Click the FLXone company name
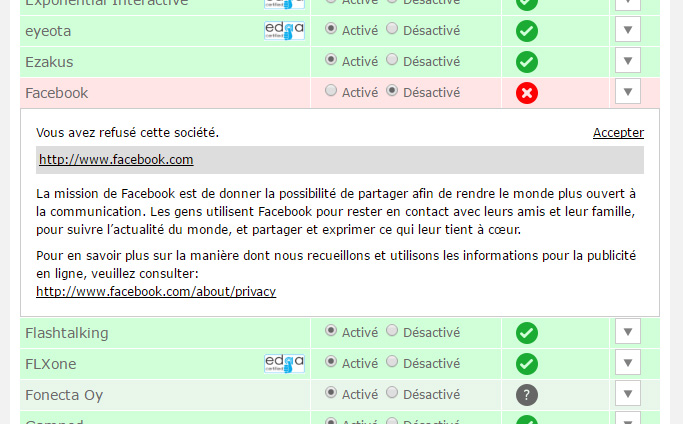The height and width of the screenshot is (424, 683). click(51, 364)
